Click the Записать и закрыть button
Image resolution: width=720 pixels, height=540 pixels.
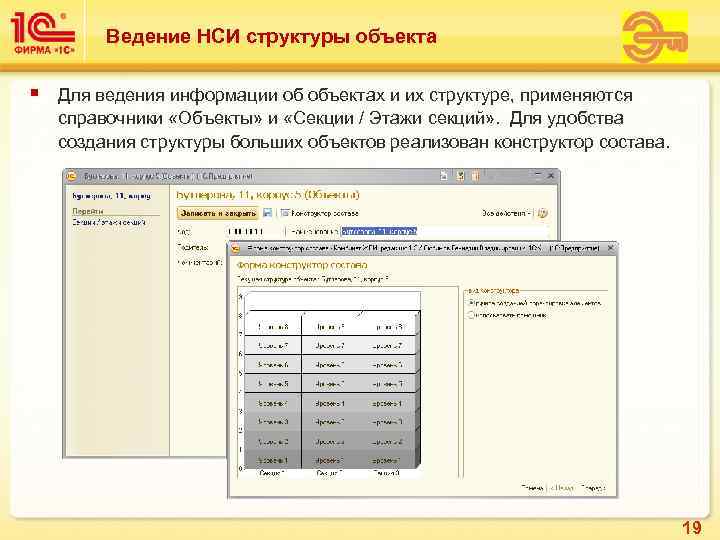point(217,213)
